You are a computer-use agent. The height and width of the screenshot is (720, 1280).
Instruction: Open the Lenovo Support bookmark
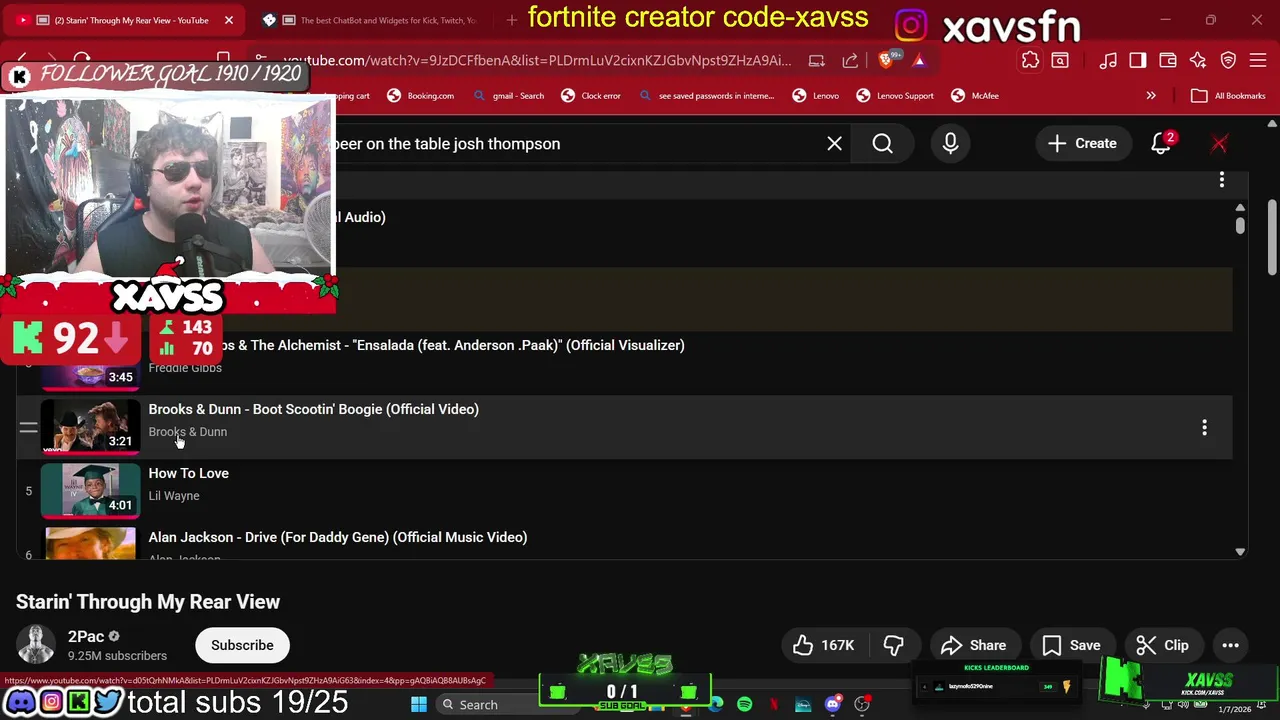point(895,96)
